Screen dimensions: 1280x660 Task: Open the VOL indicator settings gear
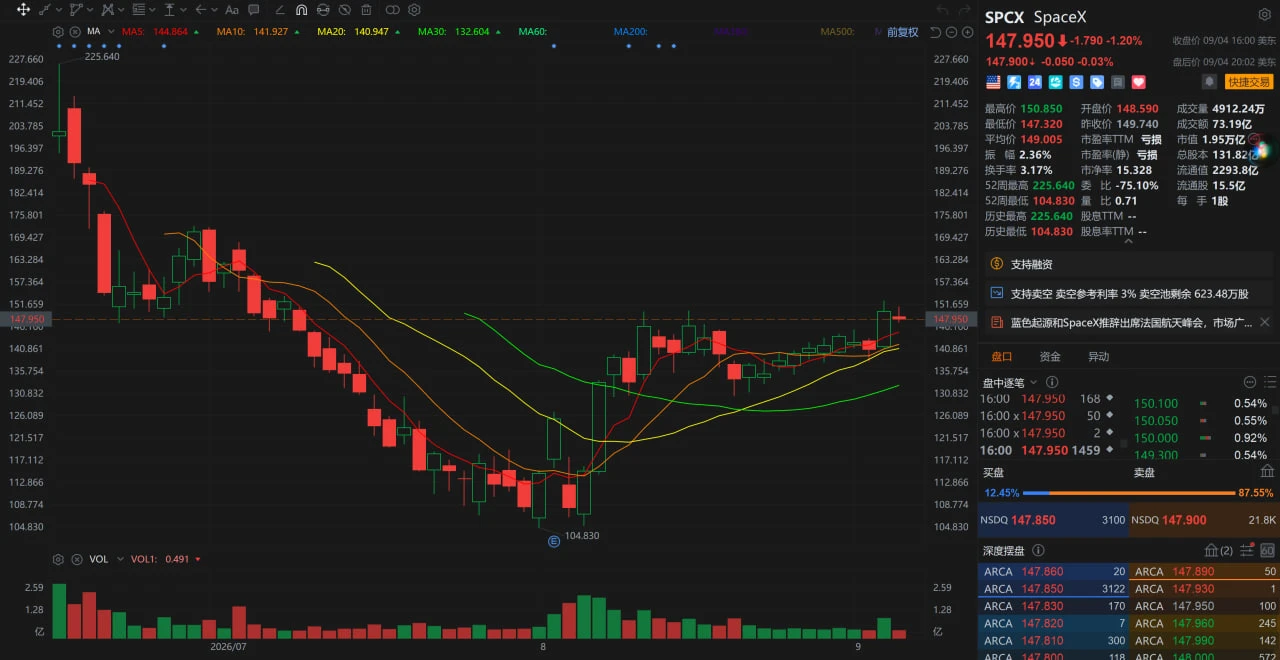[58, 559]
